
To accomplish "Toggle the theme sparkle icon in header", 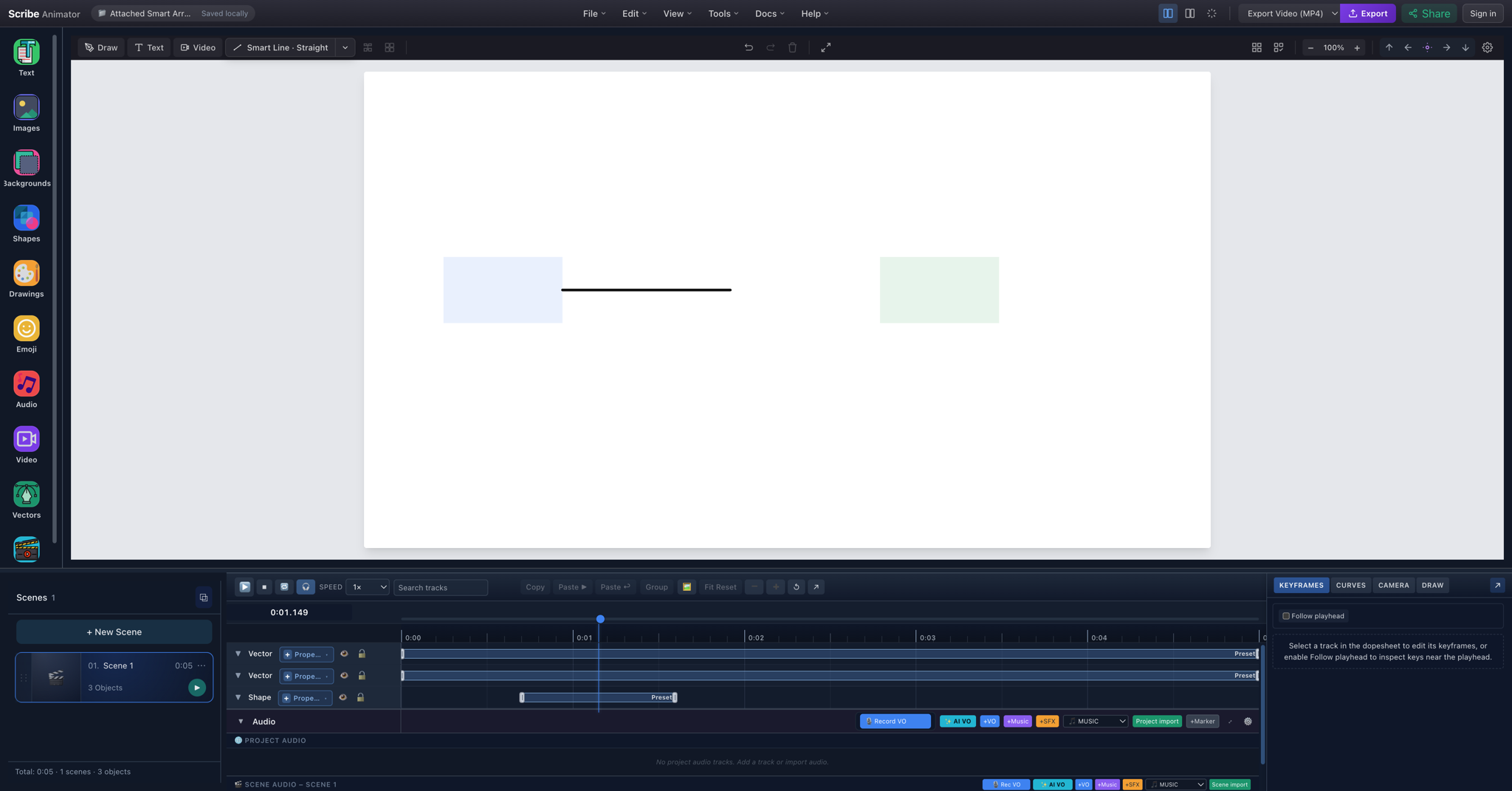I will (1212, 13).
